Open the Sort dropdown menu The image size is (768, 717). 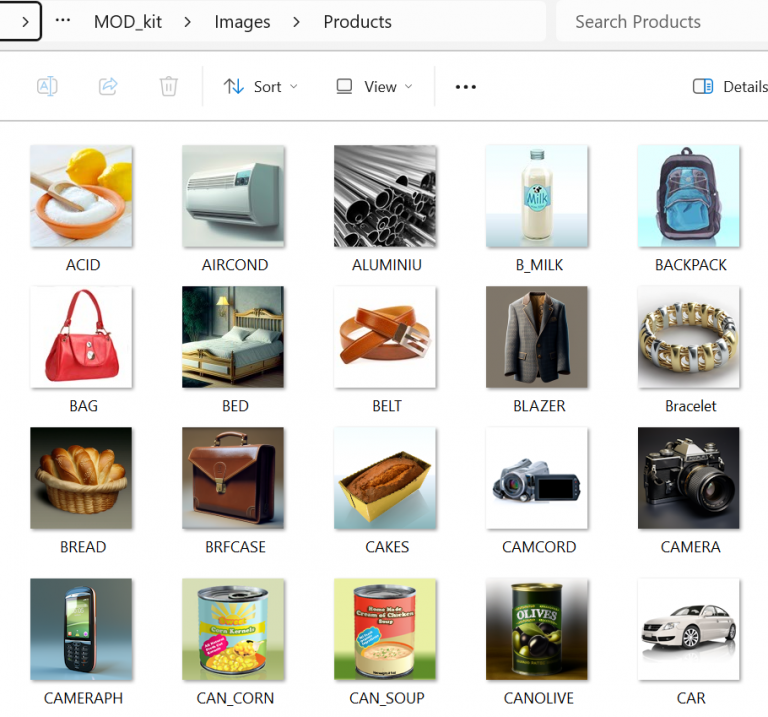pos(260,87)
